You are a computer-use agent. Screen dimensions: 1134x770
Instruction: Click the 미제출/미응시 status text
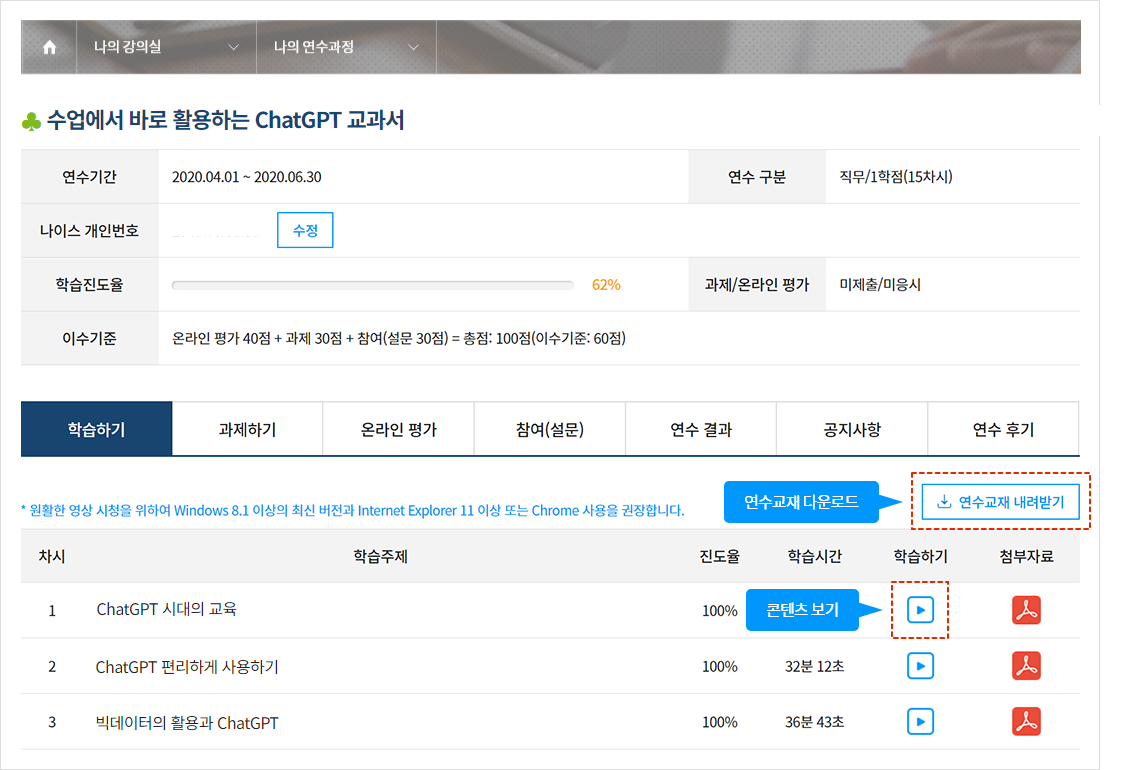(880, 285)
